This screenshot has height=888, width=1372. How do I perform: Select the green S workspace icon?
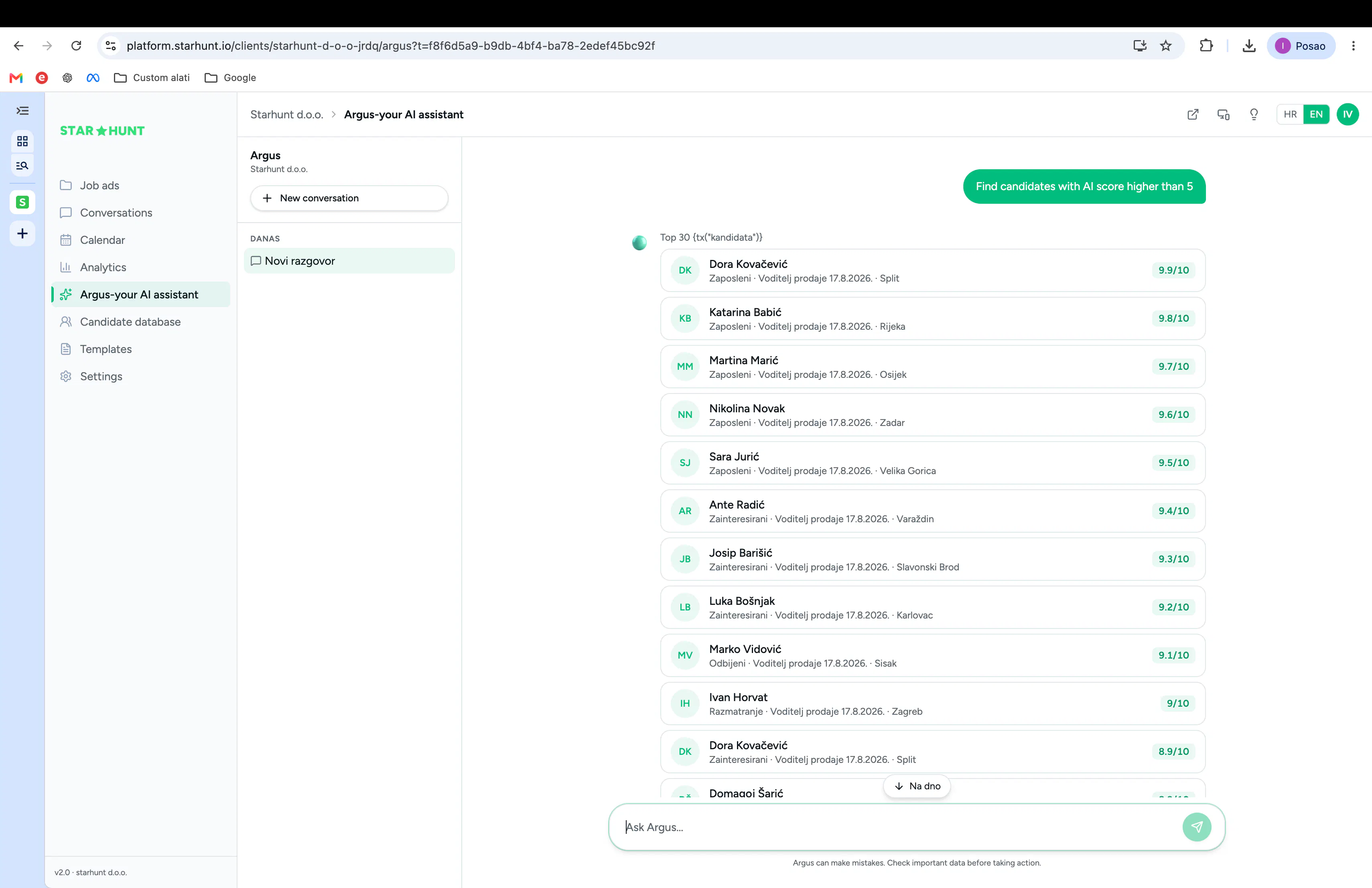[x=22, y=202]
